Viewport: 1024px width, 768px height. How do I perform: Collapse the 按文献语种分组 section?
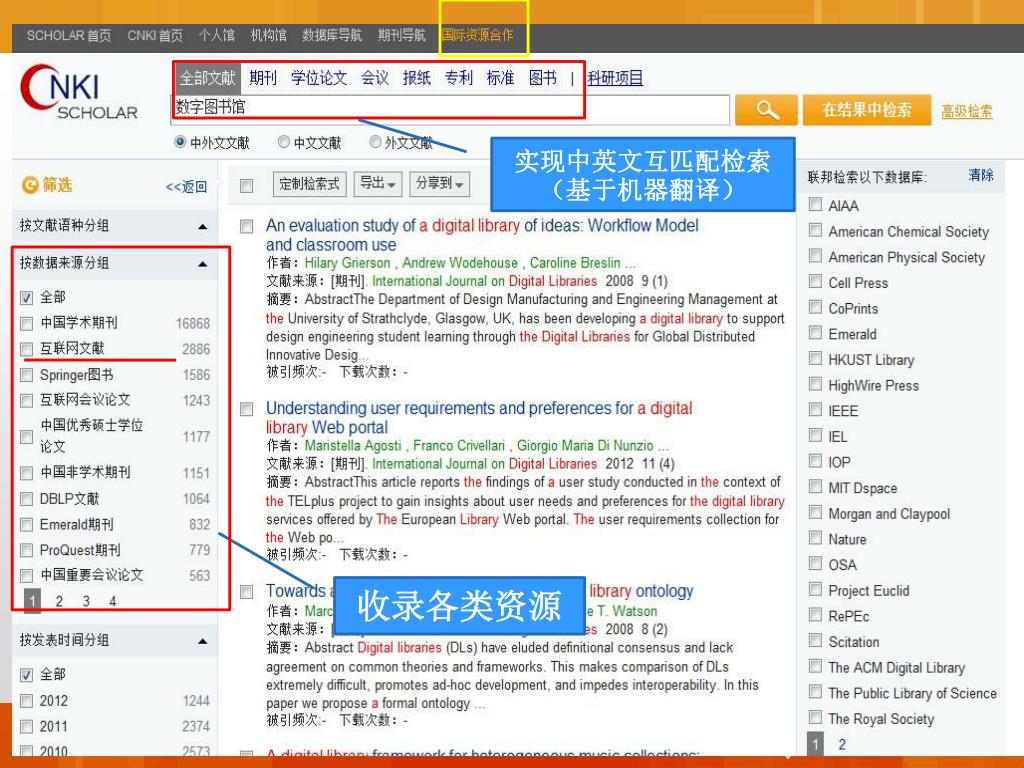click(x=202, y=227)
